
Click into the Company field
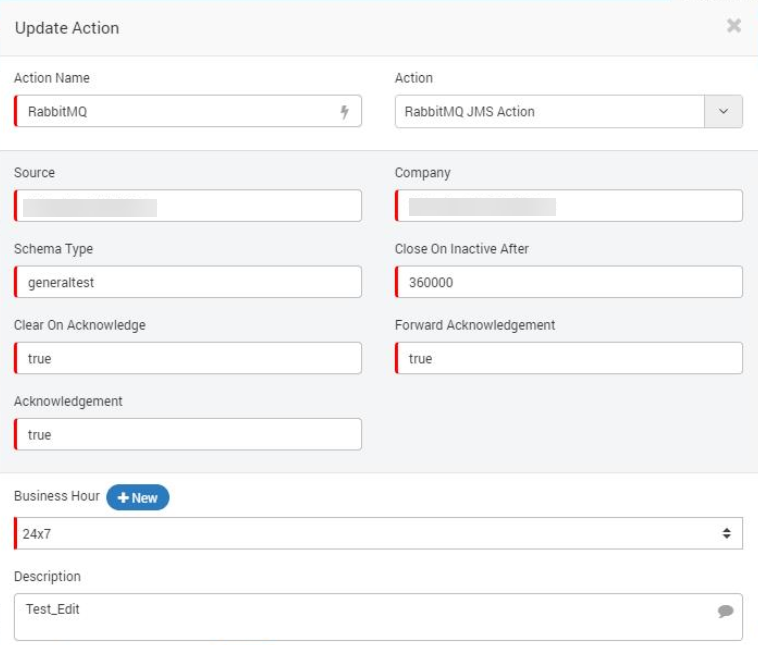pyautogui.click(x=568, y=205)
